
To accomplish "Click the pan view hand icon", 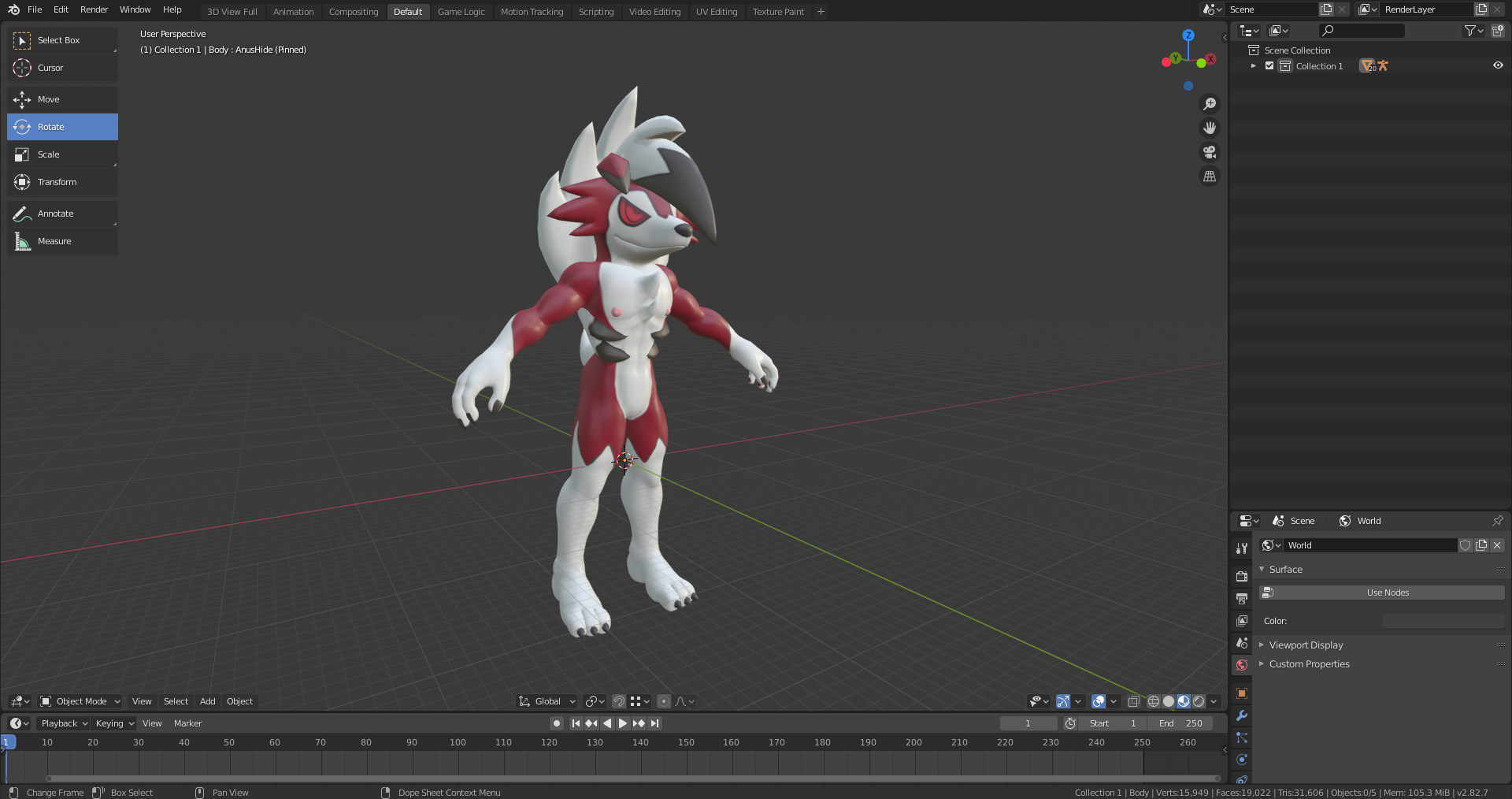I will click(x=1210, y=128).
